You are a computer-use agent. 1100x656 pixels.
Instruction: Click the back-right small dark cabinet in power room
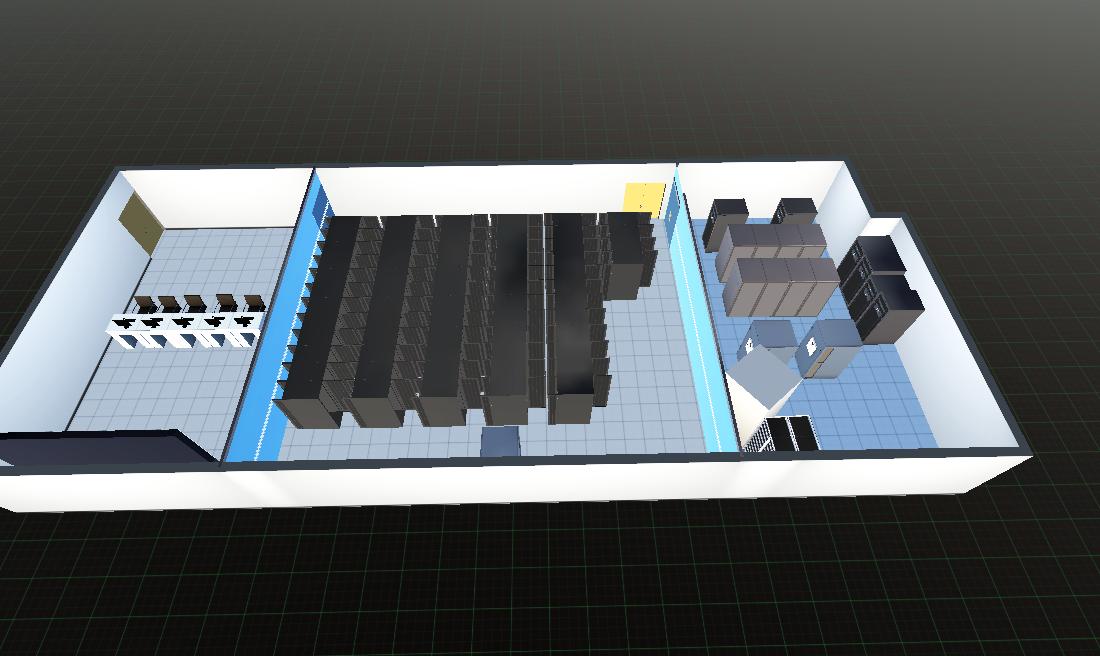(796, 212)
